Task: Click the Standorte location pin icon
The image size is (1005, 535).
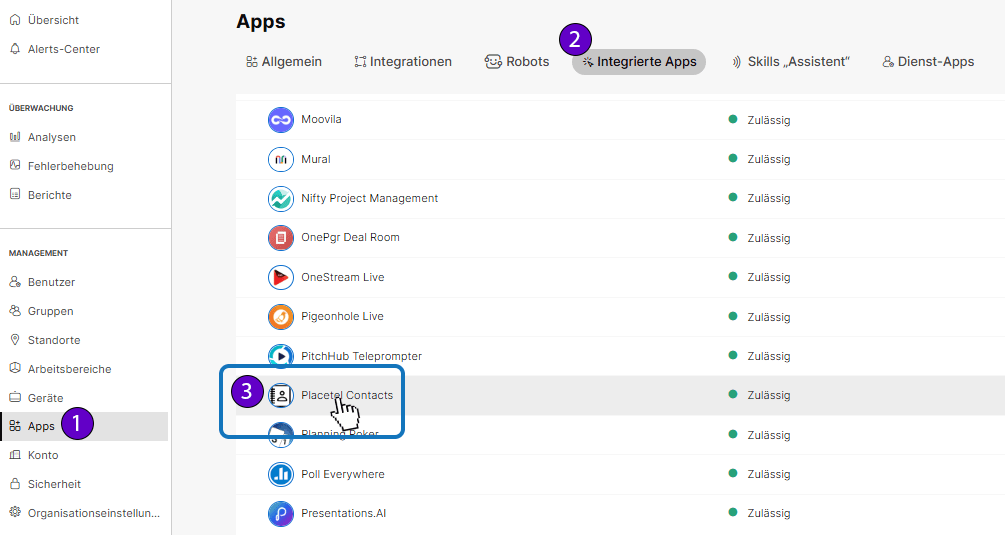Action: [15, 340]
